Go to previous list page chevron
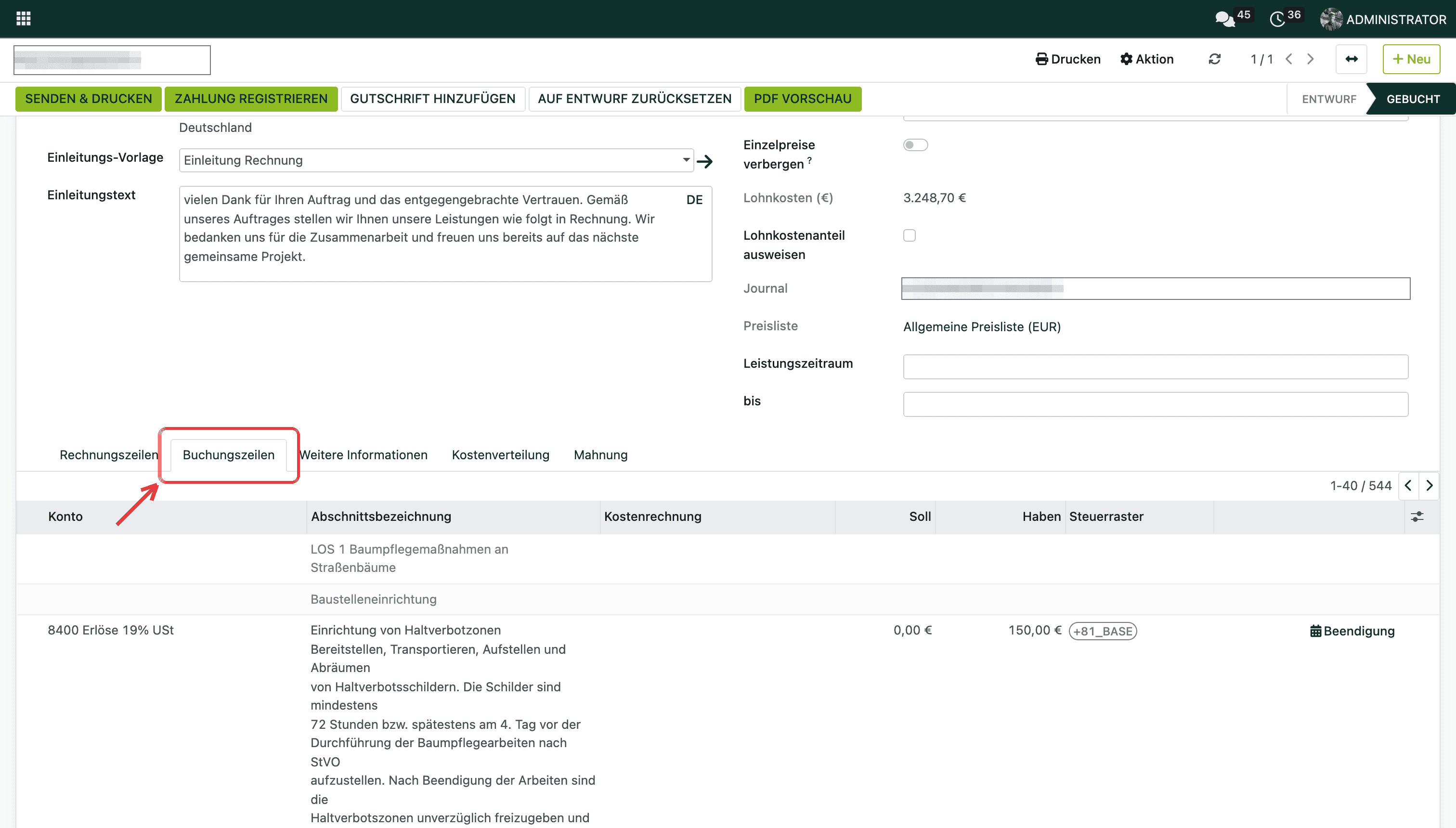 1408,486
